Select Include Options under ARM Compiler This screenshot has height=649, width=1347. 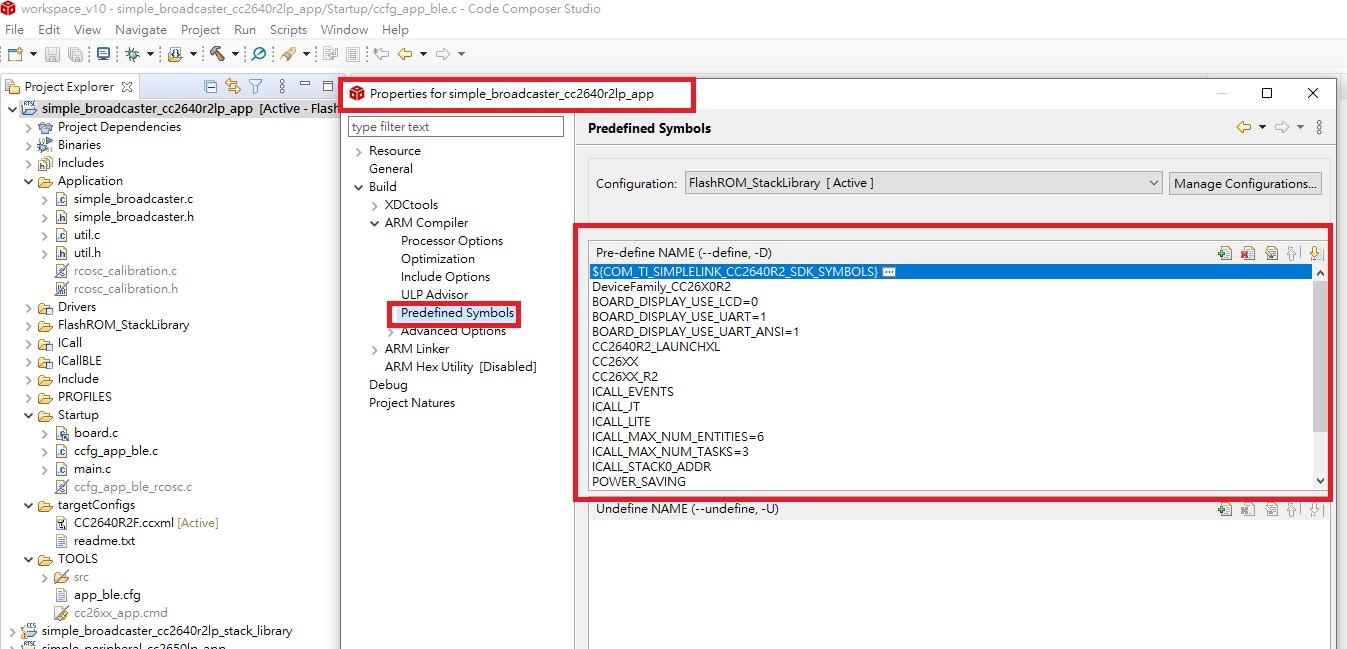(445, 277)
